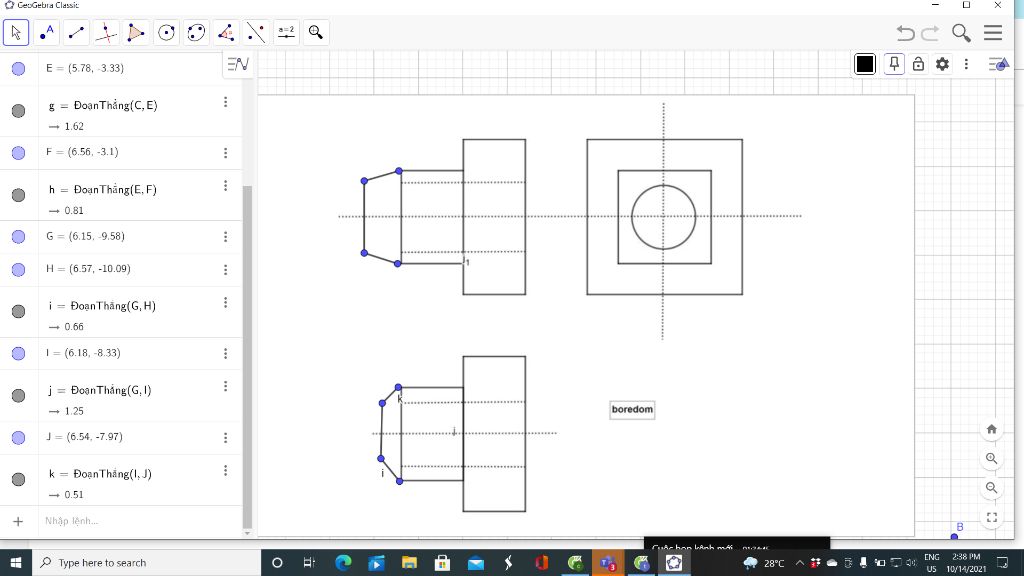The image size is (1024, 576).
Task: Redo the last action
Action: click(x=930, y=33)
